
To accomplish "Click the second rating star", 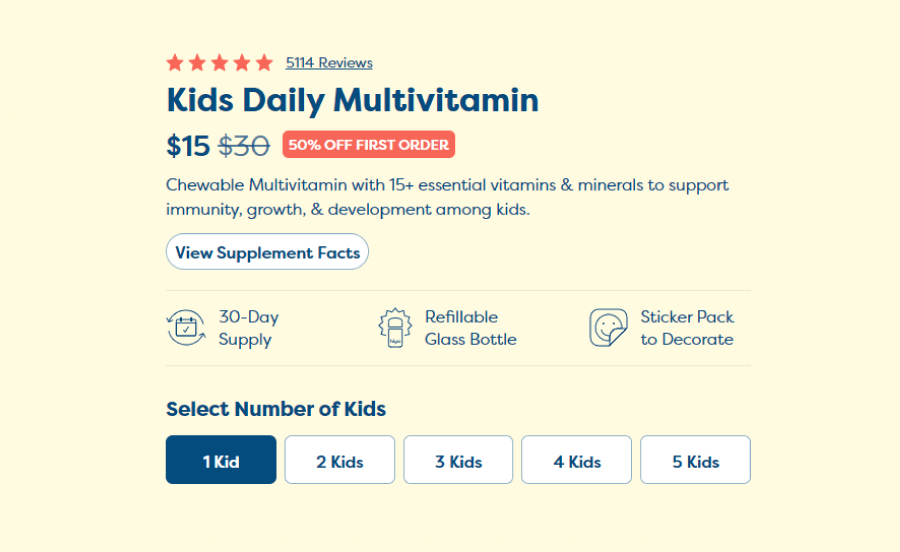I will point(197,63).
